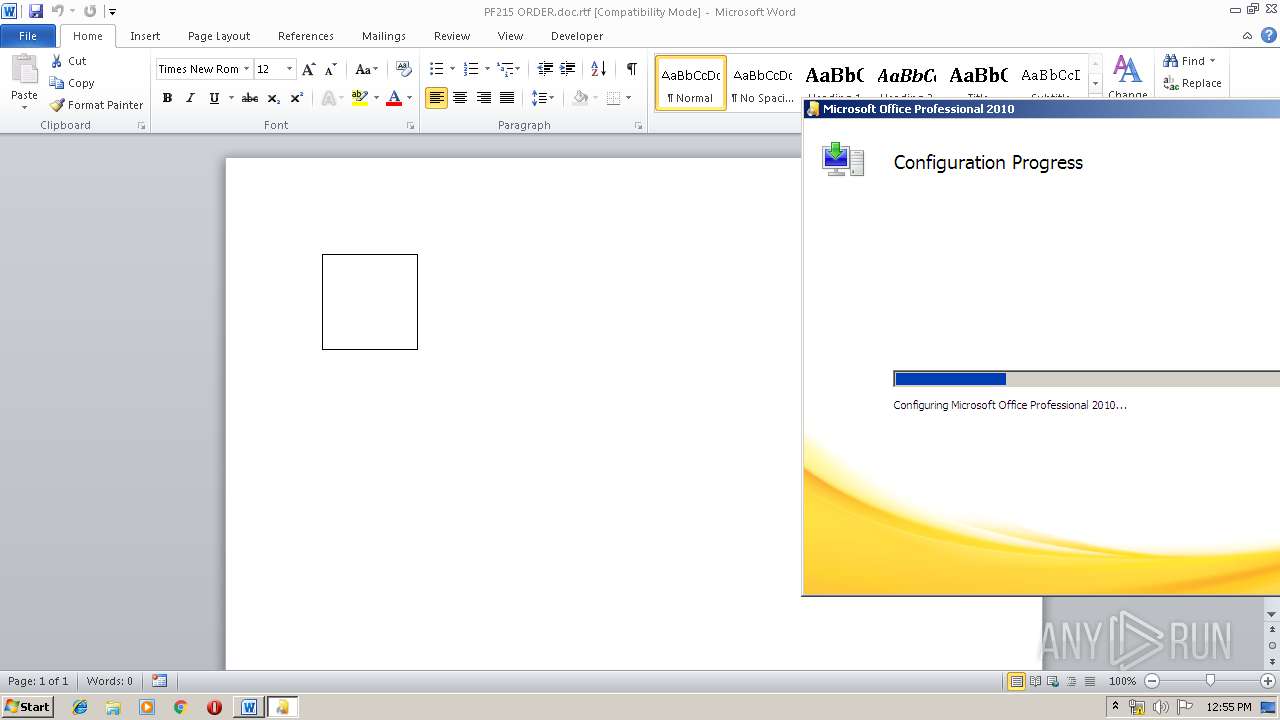Viewport: 1280px width, 720px height.
Task: Apply numbered list icon
Action: 471,69
